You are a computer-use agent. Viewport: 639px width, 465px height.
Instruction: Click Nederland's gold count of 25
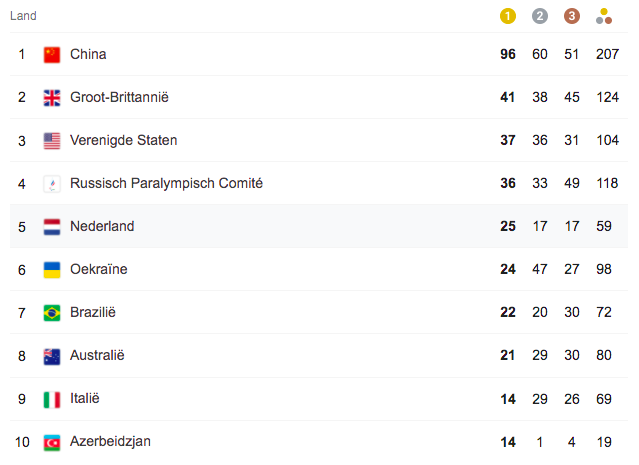(x=508, y=226)
